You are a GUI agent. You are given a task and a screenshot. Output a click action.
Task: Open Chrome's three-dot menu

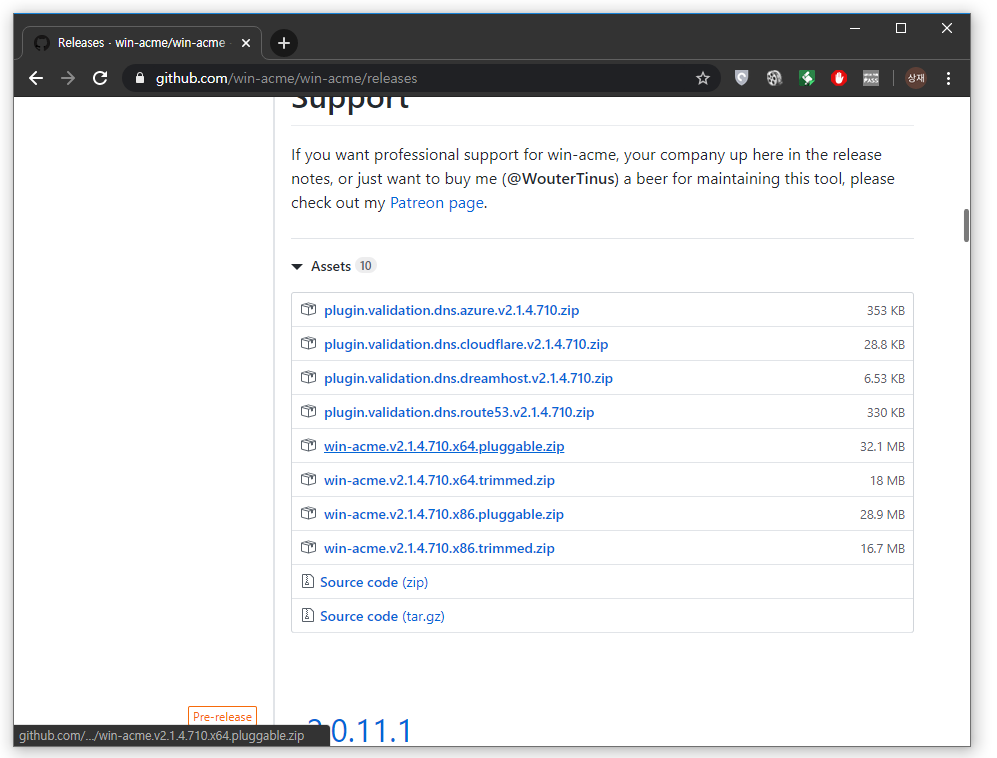[x=948, y=78]
